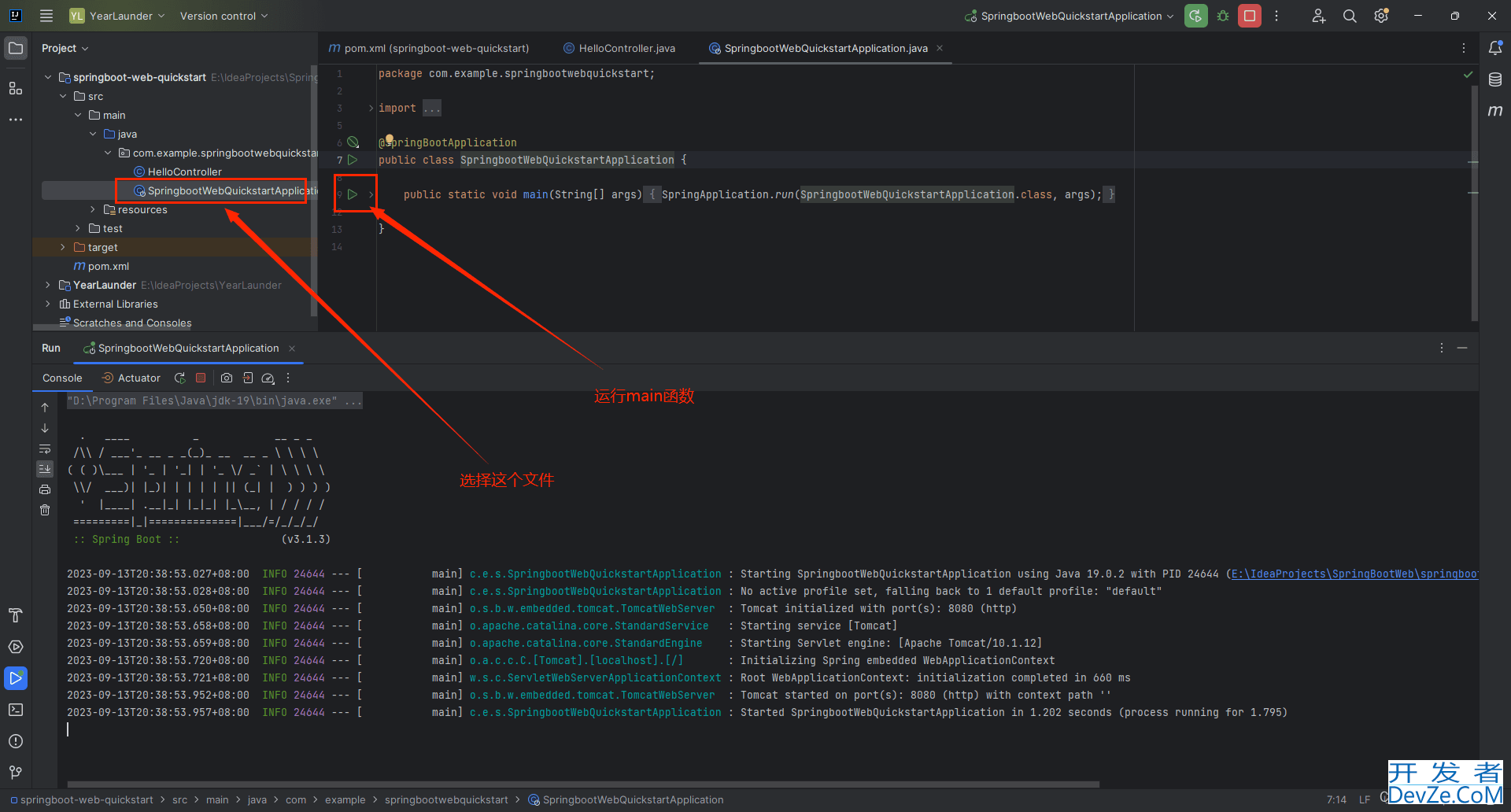Open the Project tool window folder icon
Screen dimensions: 1511x812
pyautogui.click(x=16, y=48)
